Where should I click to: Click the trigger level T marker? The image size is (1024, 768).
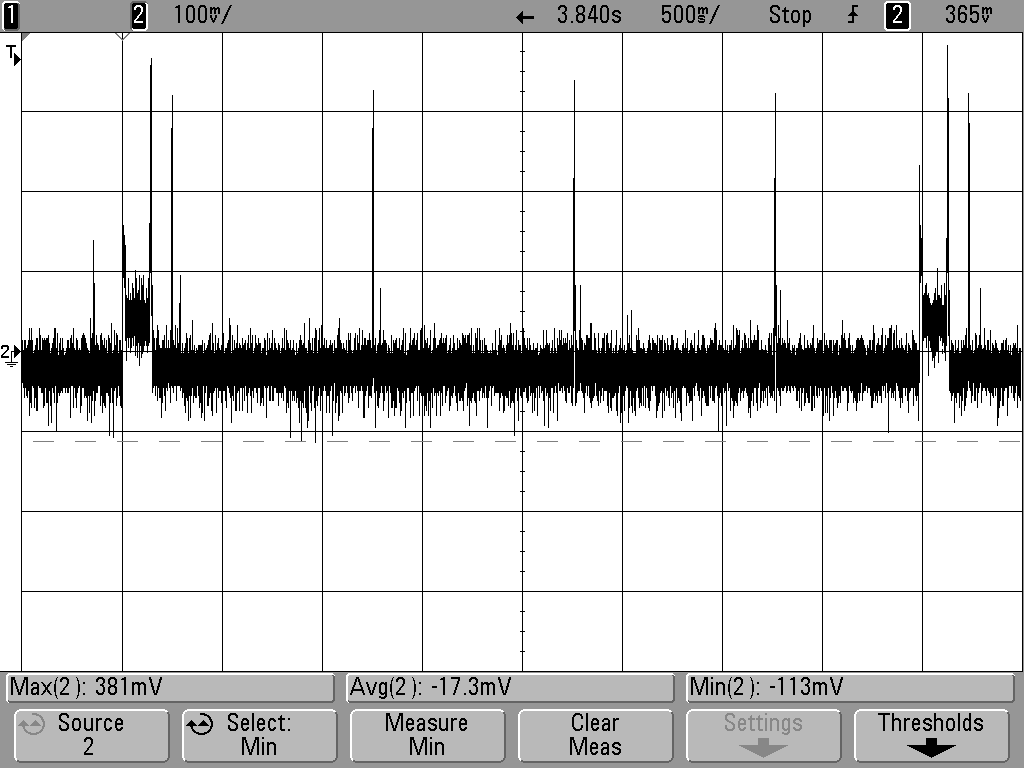point(13,54)
